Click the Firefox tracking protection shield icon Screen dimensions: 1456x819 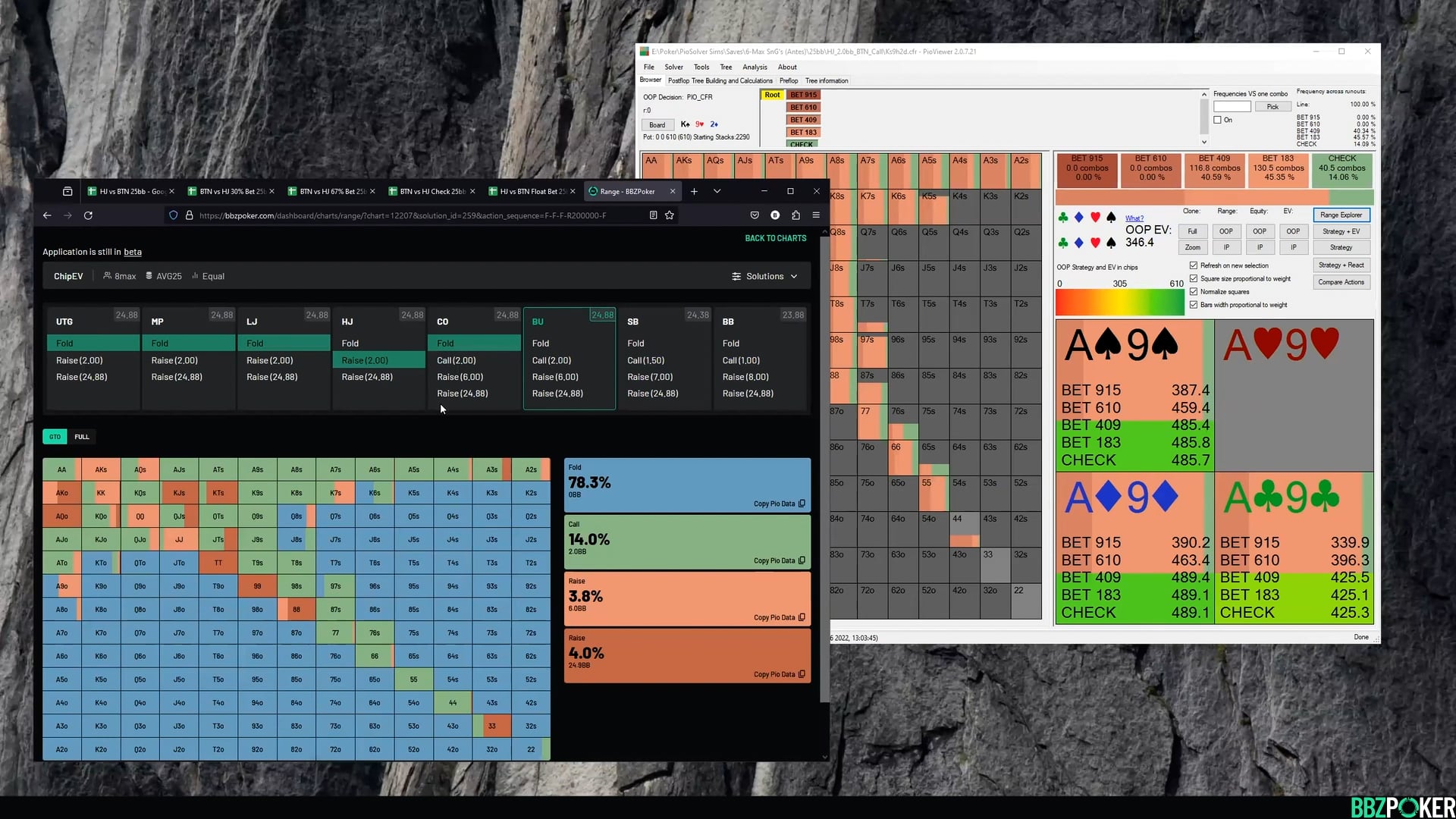pyautogui.click(x=174, y=215)
